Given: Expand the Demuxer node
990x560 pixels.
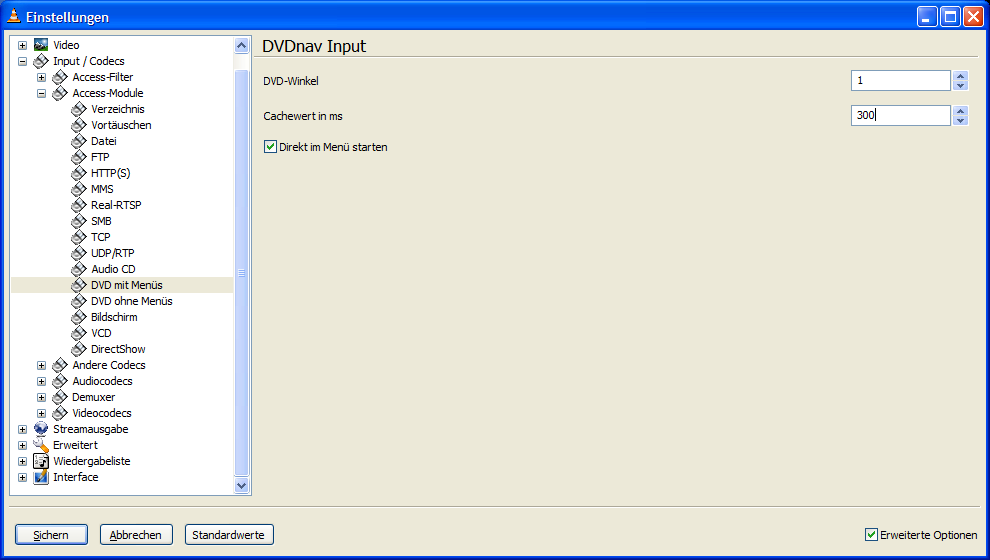Looking at the screenshot, I should [42, 397].
